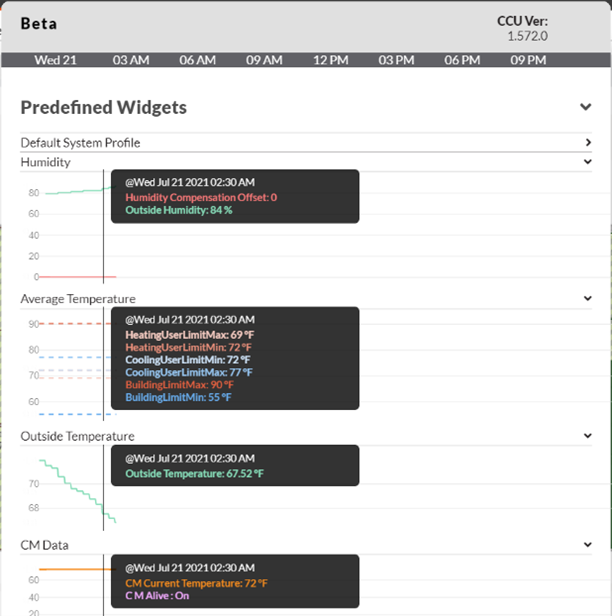Click the Predefined Widgets heading
The height and width of the screenshot is (616, 612).
click(x=104, y=108)
